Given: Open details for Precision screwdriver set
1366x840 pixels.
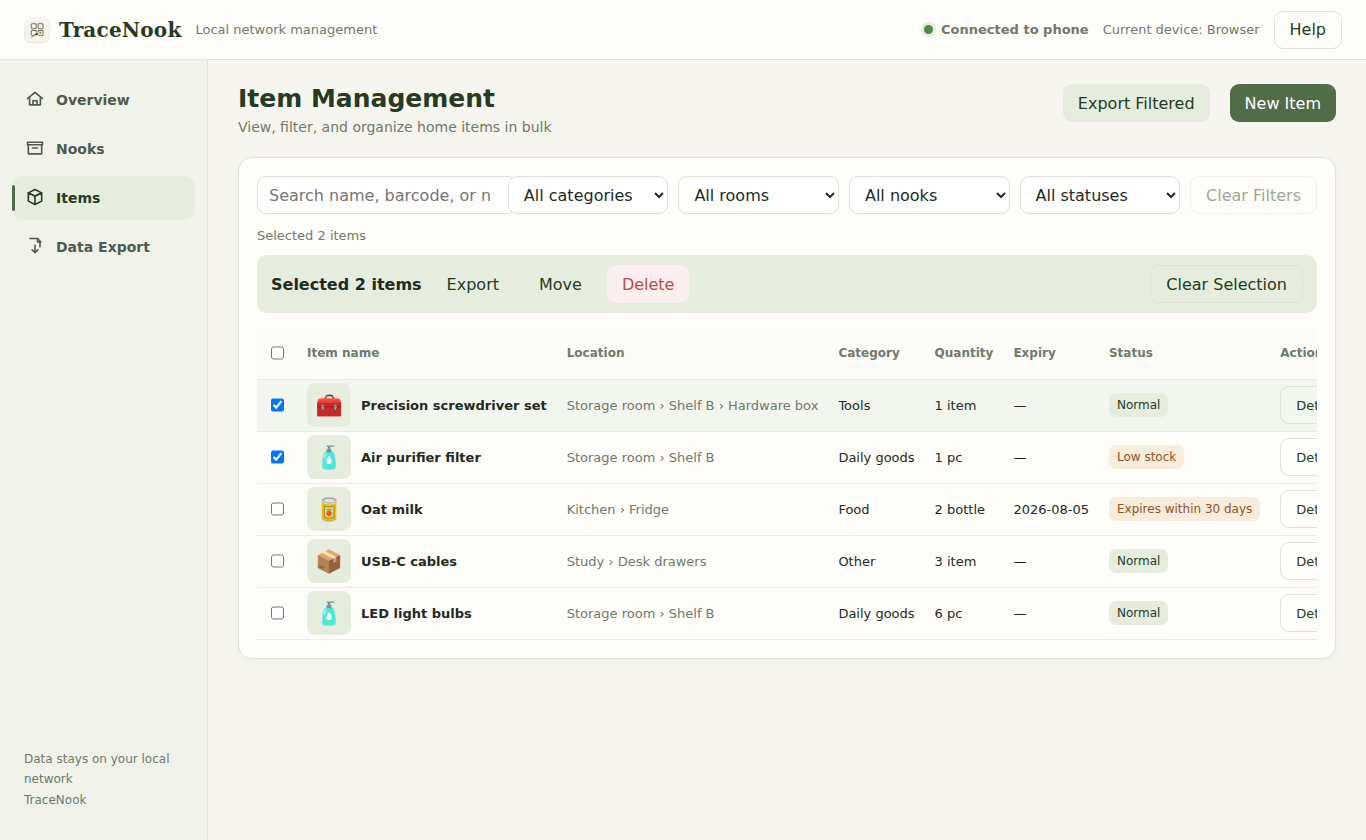Looking at the screenshot, I should [1299, 405].
